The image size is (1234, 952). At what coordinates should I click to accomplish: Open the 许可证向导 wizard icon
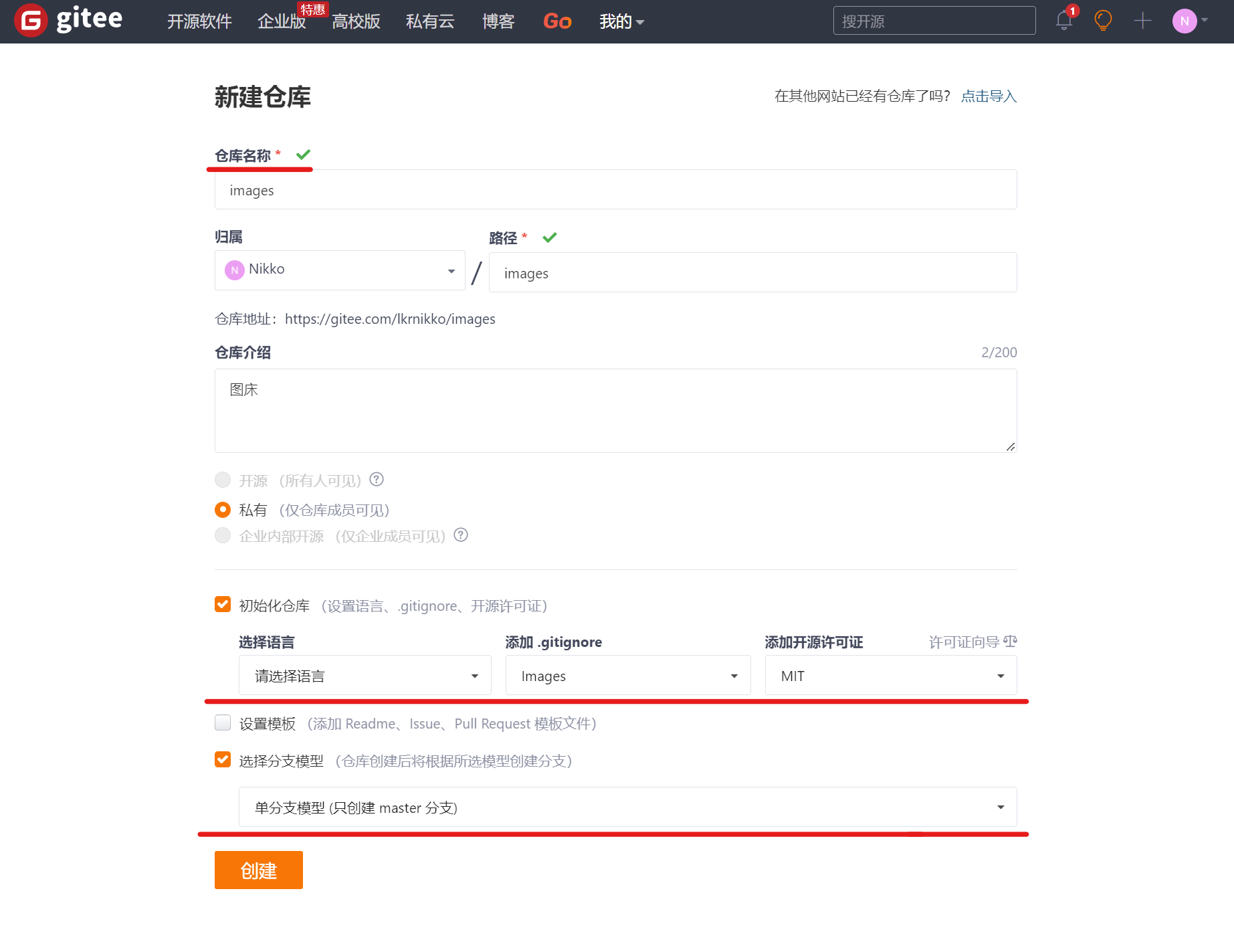coord(1010,642)
